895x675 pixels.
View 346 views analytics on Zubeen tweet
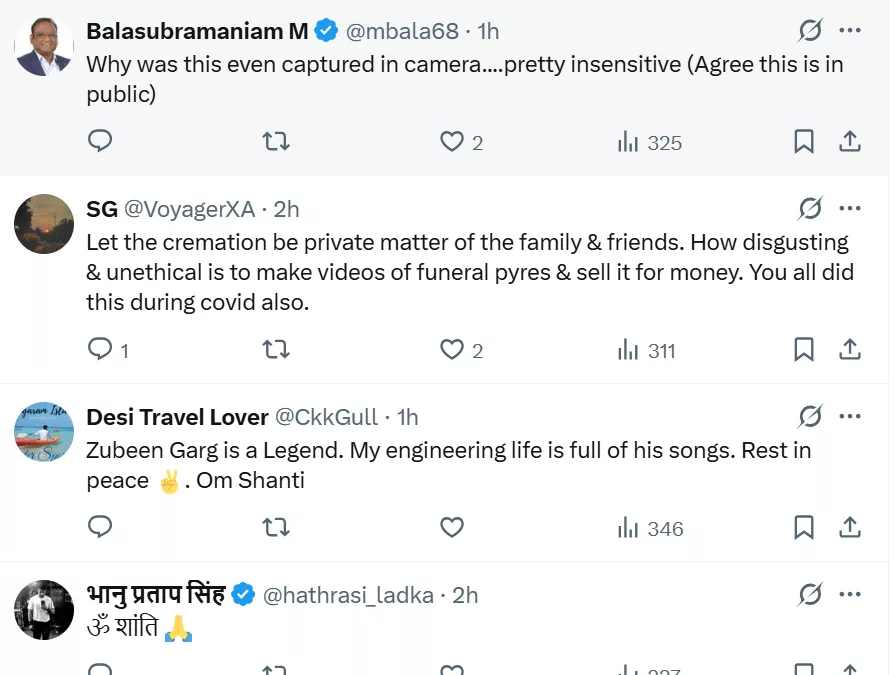(x=650, y=528)
